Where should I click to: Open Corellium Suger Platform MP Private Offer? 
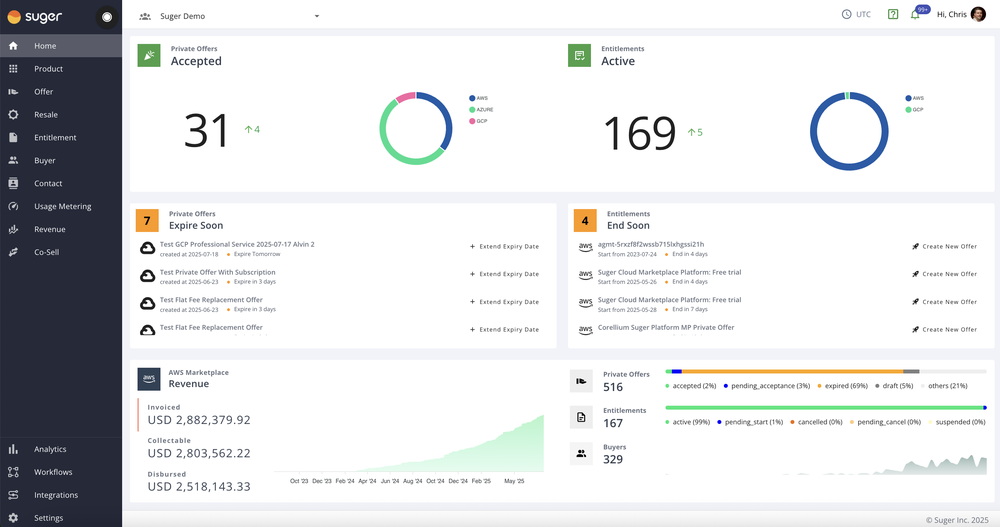(x=666, y=327)
